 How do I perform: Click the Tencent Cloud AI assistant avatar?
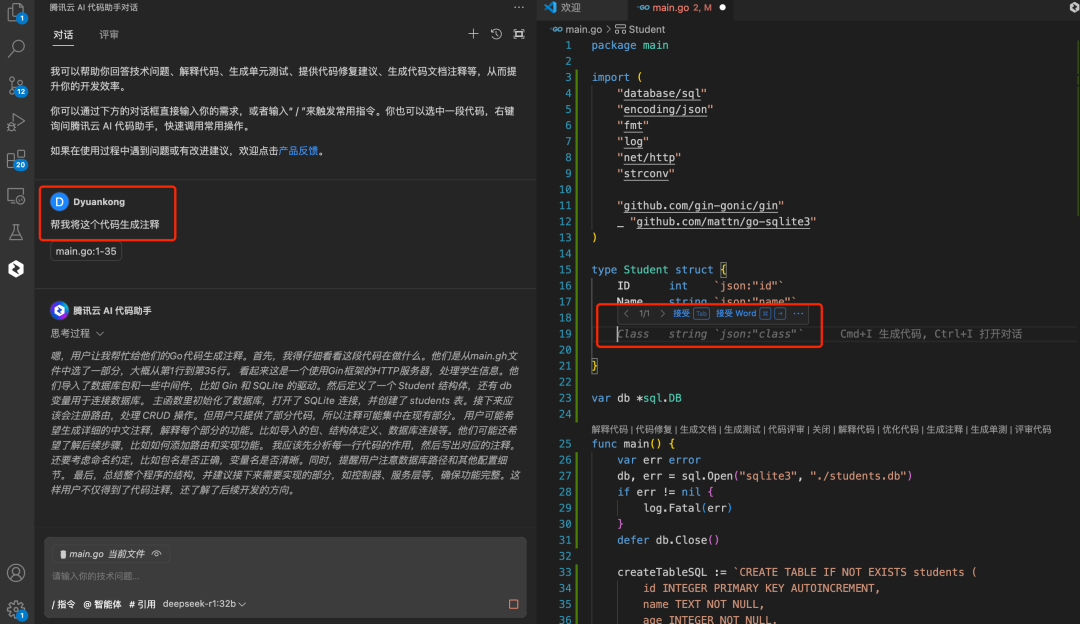coord(59,311)
